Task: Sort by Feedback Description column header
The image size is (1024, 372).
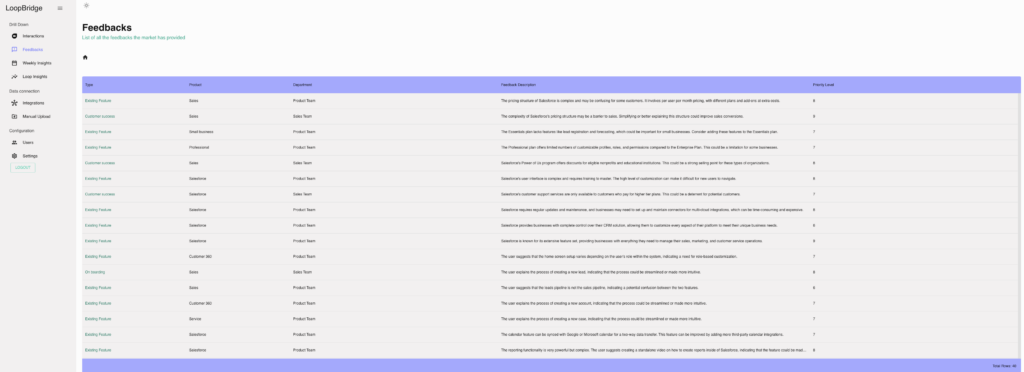Action: coord(518,85)
